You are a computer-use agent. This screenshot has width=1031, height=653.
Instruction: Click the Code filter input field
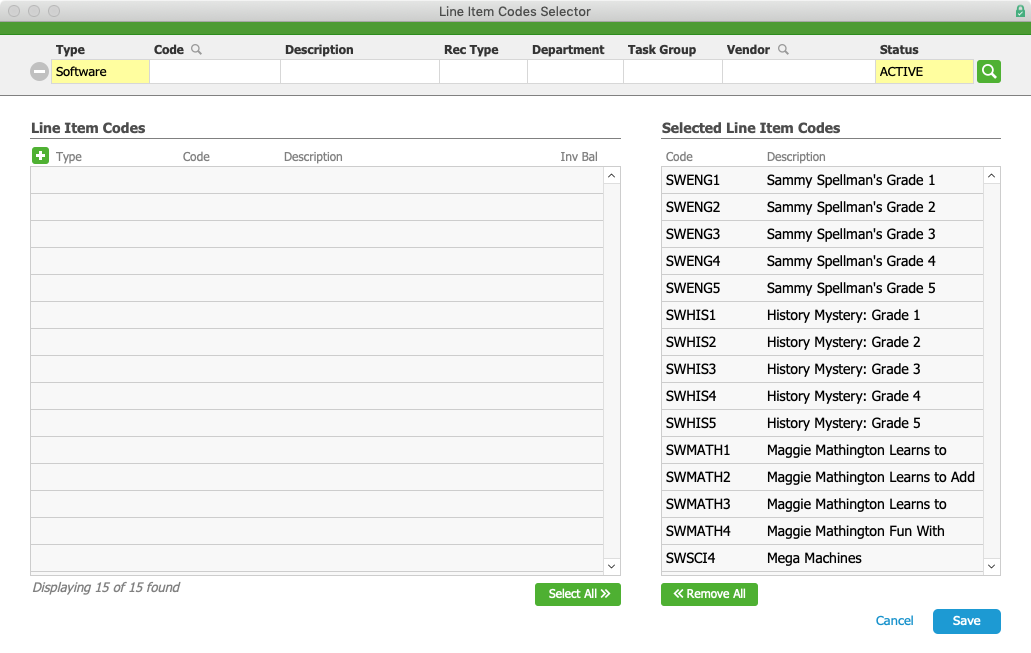click(x=215, y=72)
